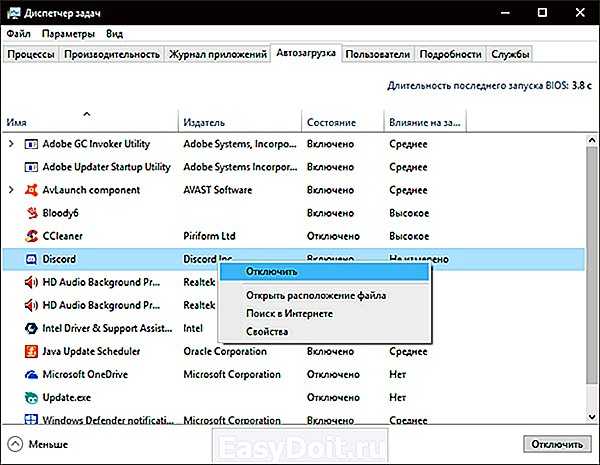
Task: Sort by the Состояние column header
Action: [x=343, y=121]
